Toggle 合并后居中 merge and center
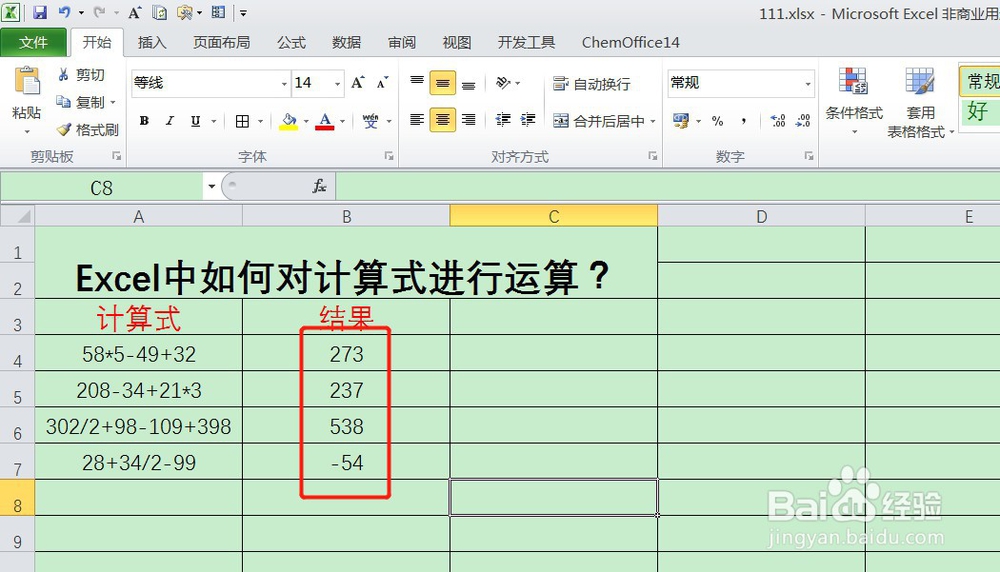Viewport: 1000px width, 572px height. tap(599, 121)
